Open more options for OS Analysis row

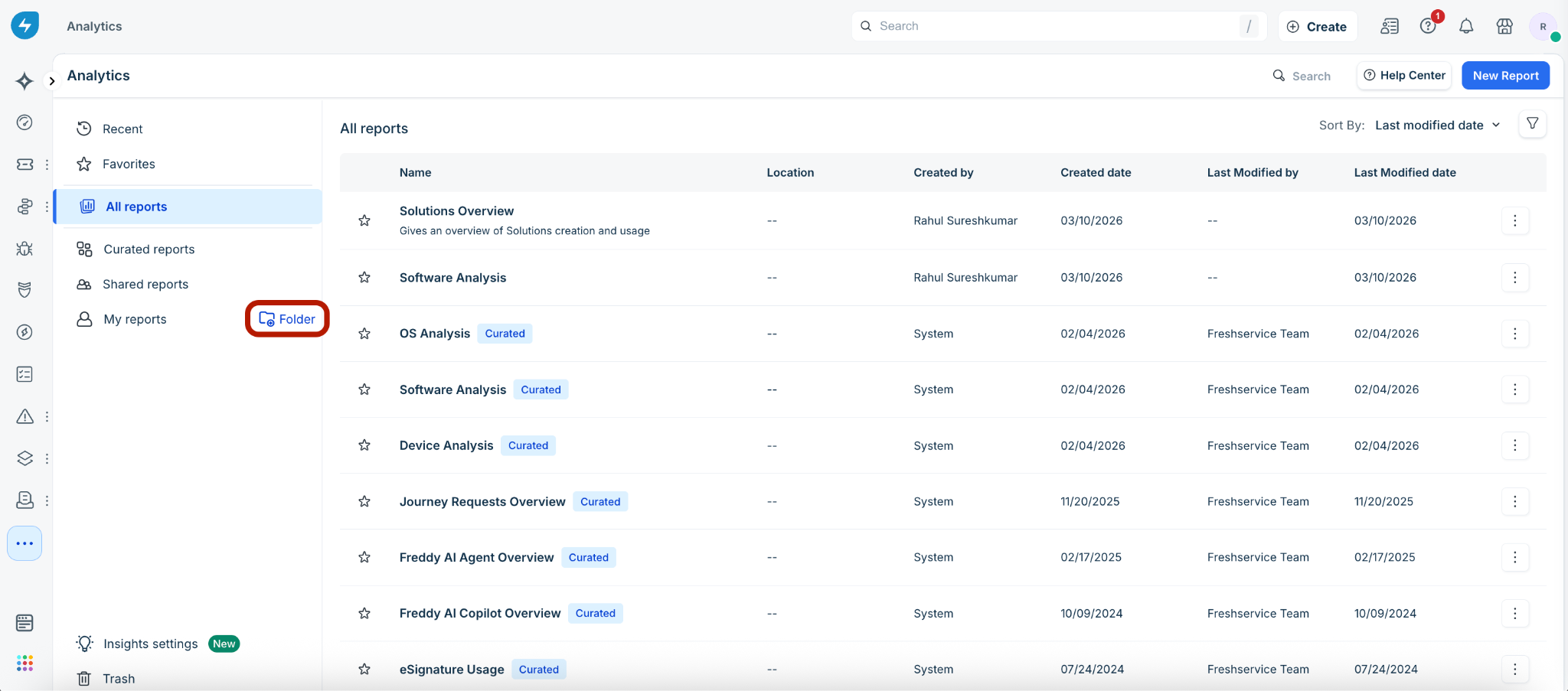1514,334
